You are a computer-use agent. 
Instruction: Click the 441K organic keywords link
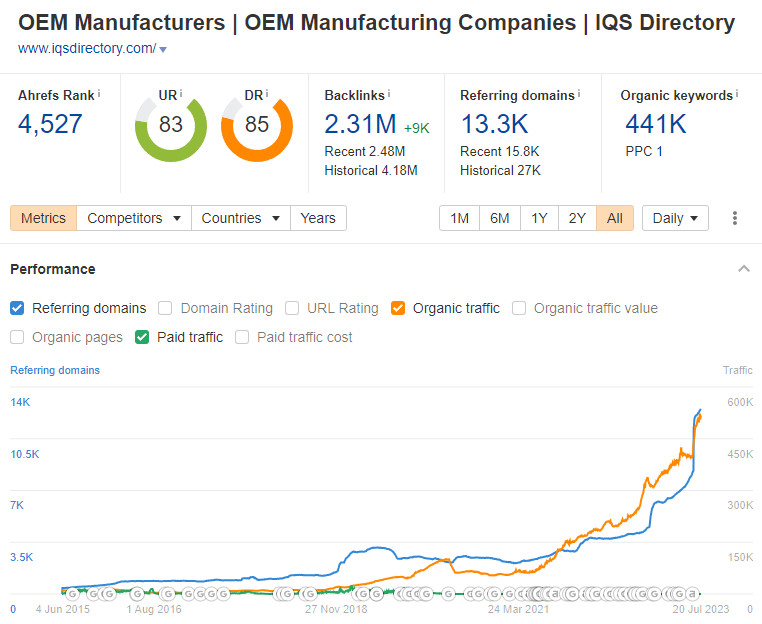click(655, 124)
